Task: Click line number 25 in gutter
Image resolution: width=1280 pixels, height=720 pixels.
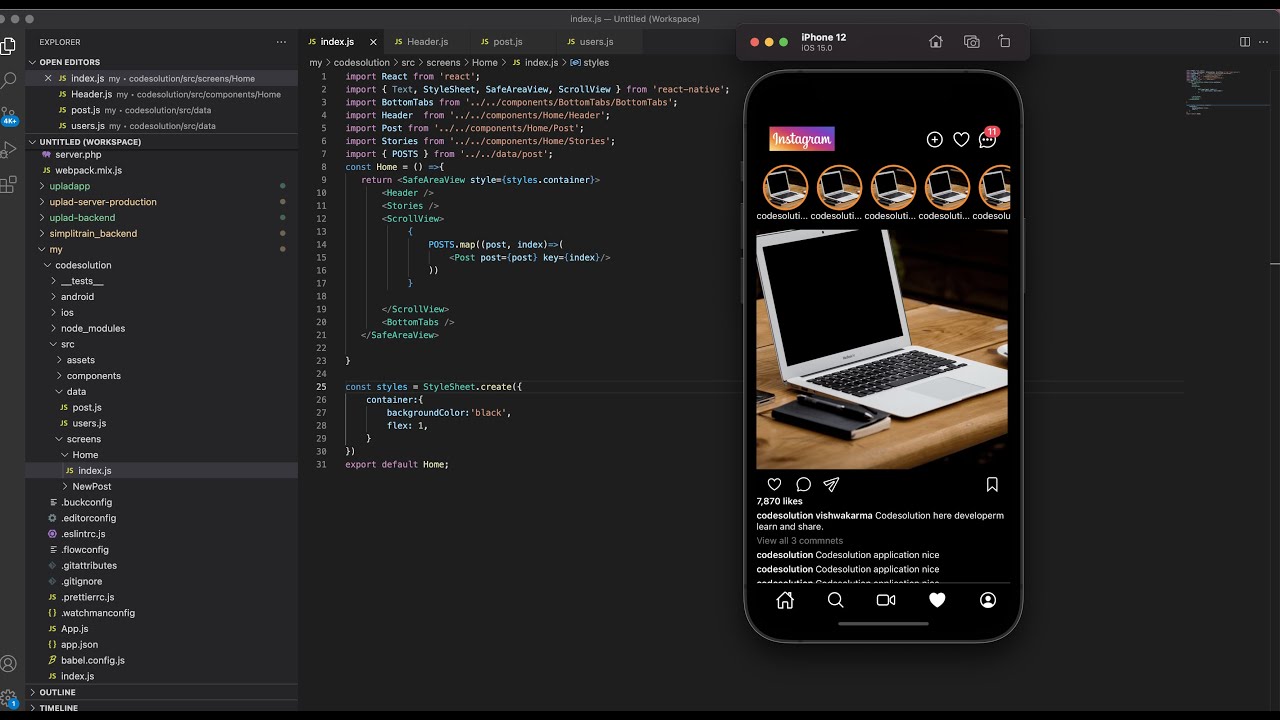Action: point(321,386)
